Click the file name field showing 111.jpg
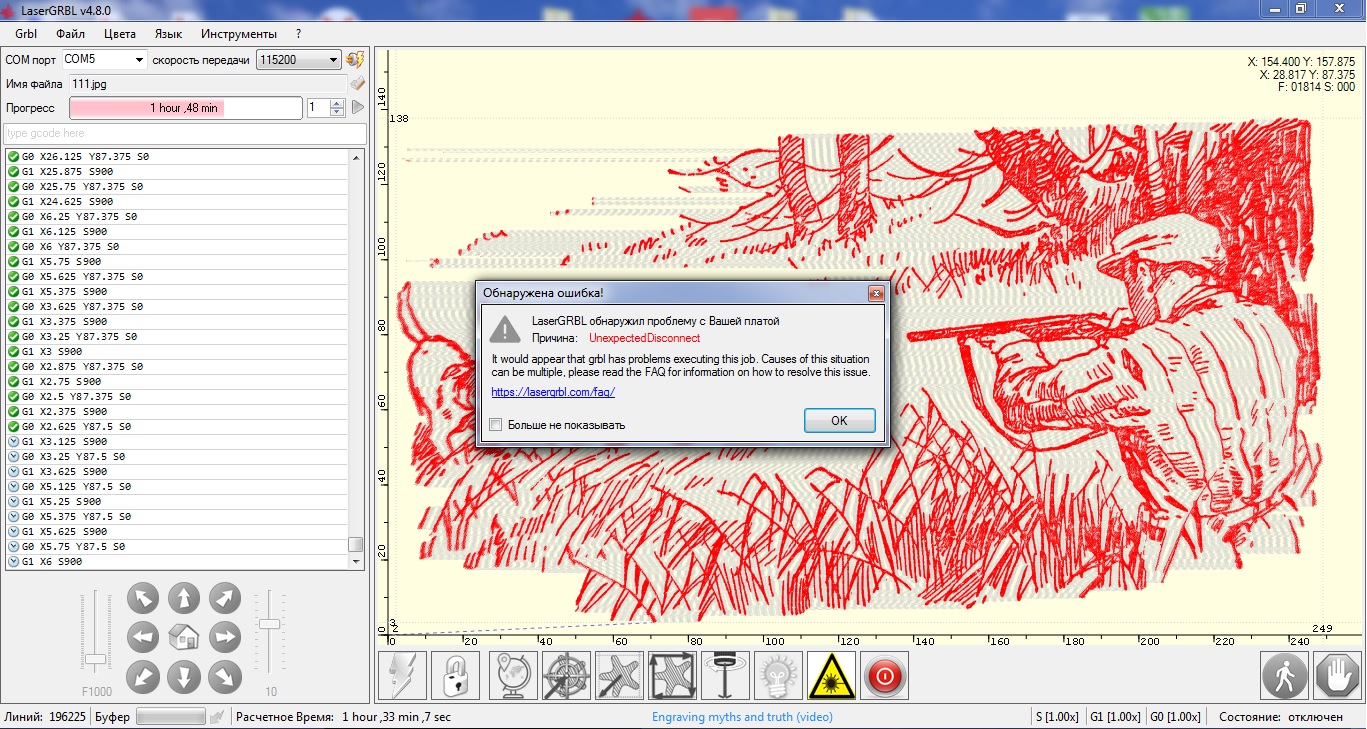This screenshot has width=1367, height=729. pyautogui.click(x=207, y=84)
